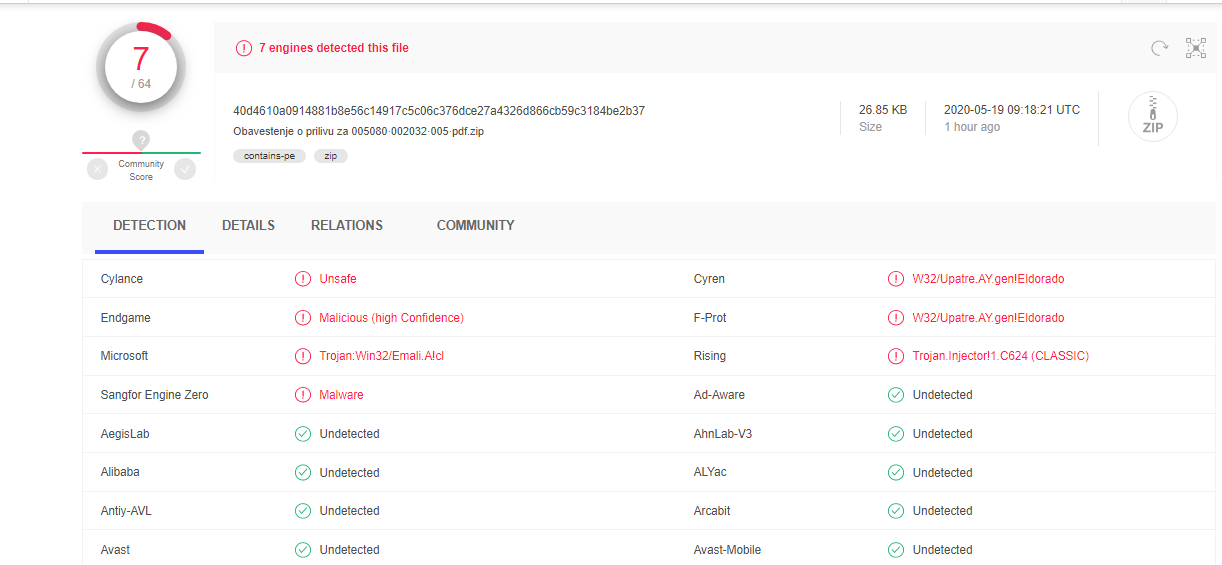Select the DETECTION tab

coord(149,226)
